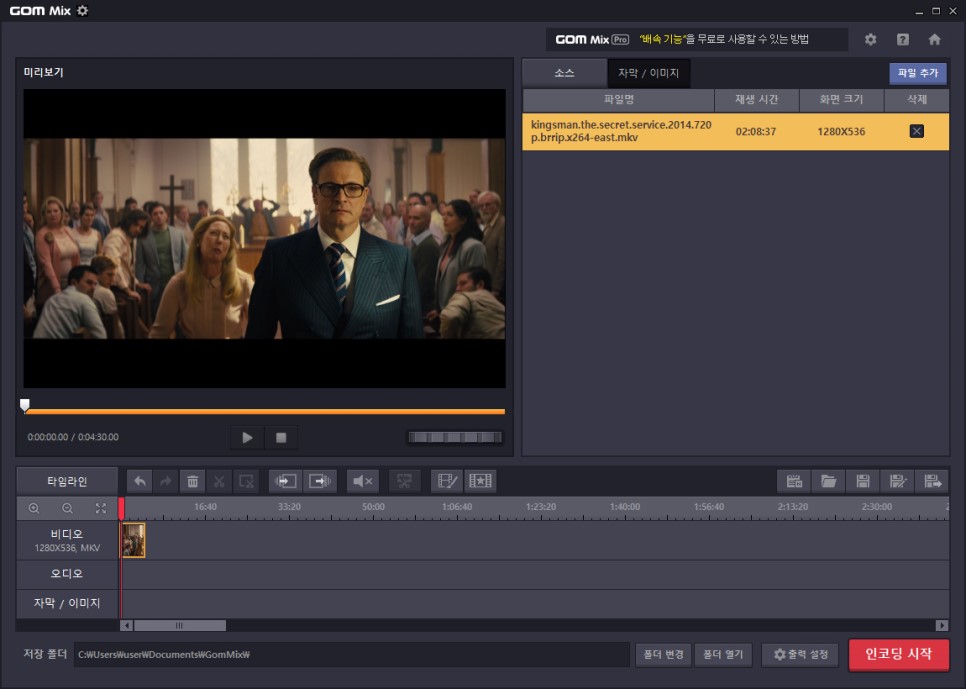The height and width of the screenshot is (689, 966).
Task: Click the 타임라인 tab label
Action: [67, 481]
